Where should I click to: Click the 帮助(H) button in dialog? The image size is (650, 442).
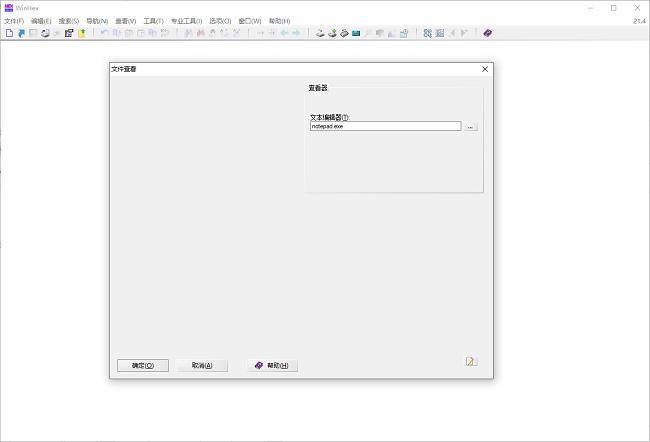pyautogui.click(x=272, y=366)
